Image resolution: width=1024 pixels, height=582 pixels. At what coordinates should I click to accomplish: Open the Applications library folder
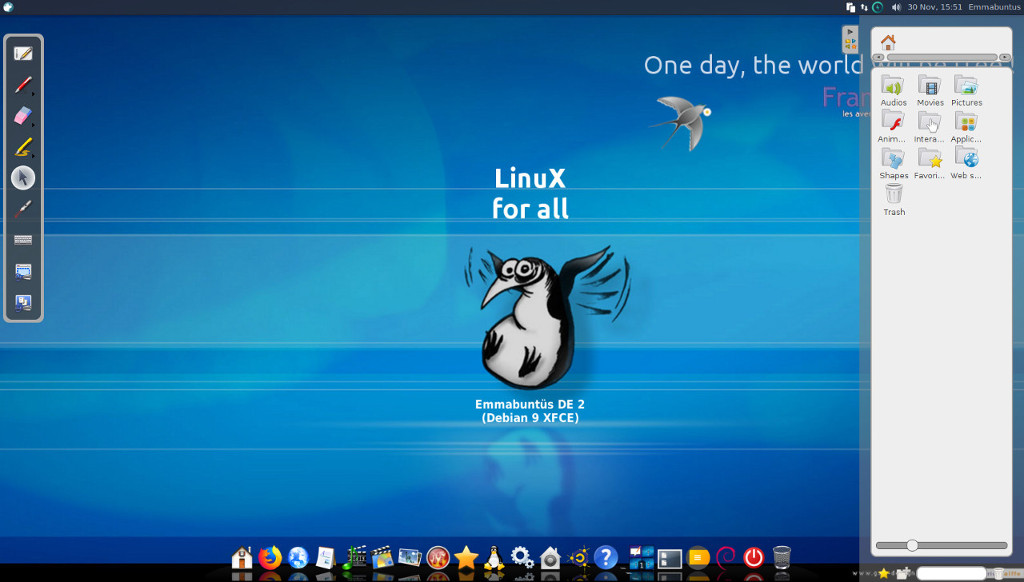tap(967, 127)
